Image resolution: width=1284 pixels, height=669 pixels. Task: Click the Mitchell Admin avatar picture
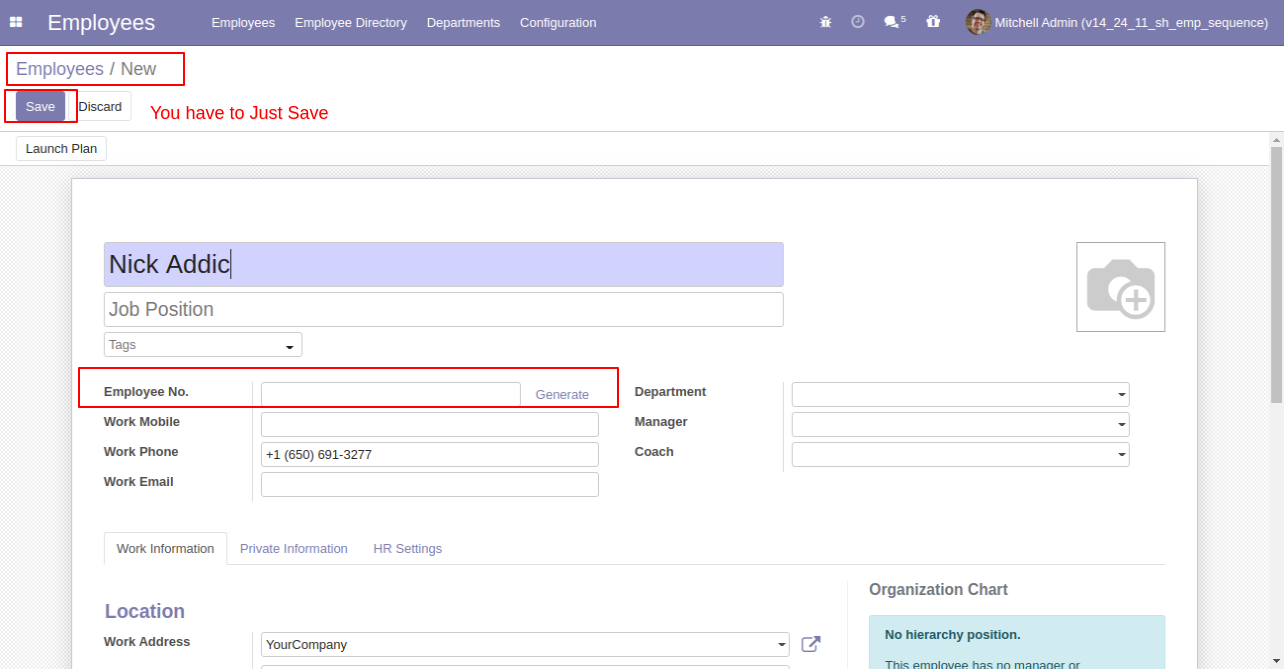[x=978, y=22]
